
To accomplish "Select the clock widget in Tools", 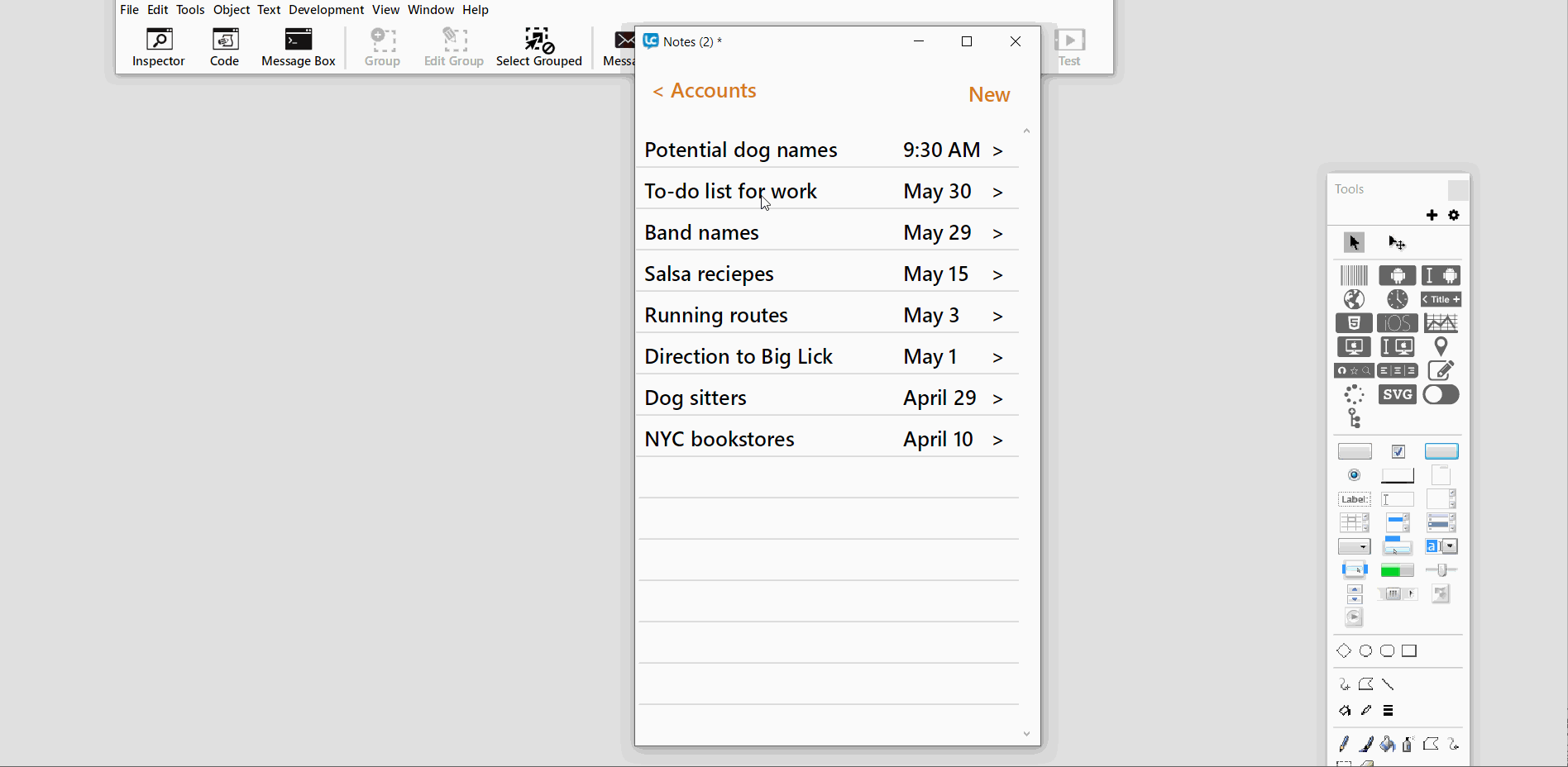I will point(1397,299).
